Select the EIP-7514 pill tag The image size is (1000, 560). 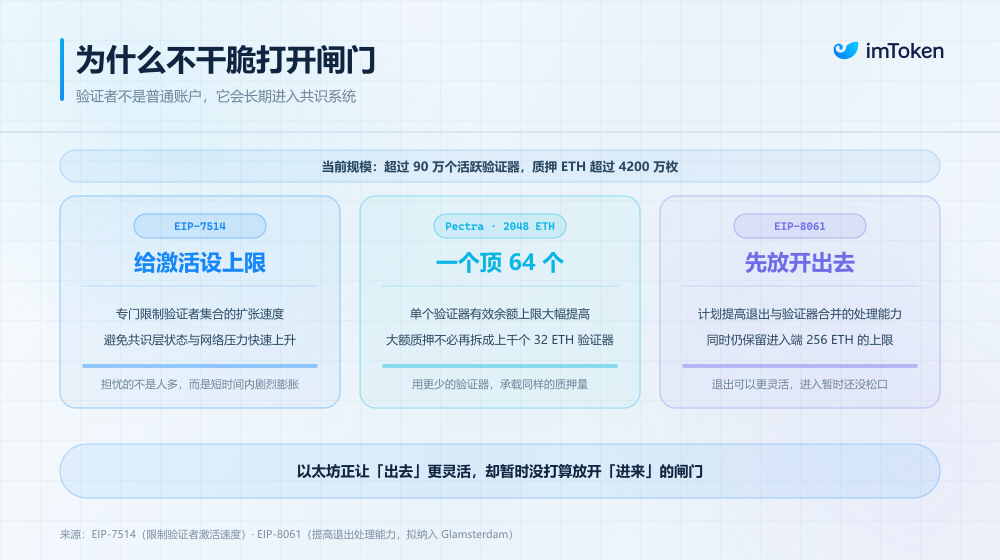[200, 226]
